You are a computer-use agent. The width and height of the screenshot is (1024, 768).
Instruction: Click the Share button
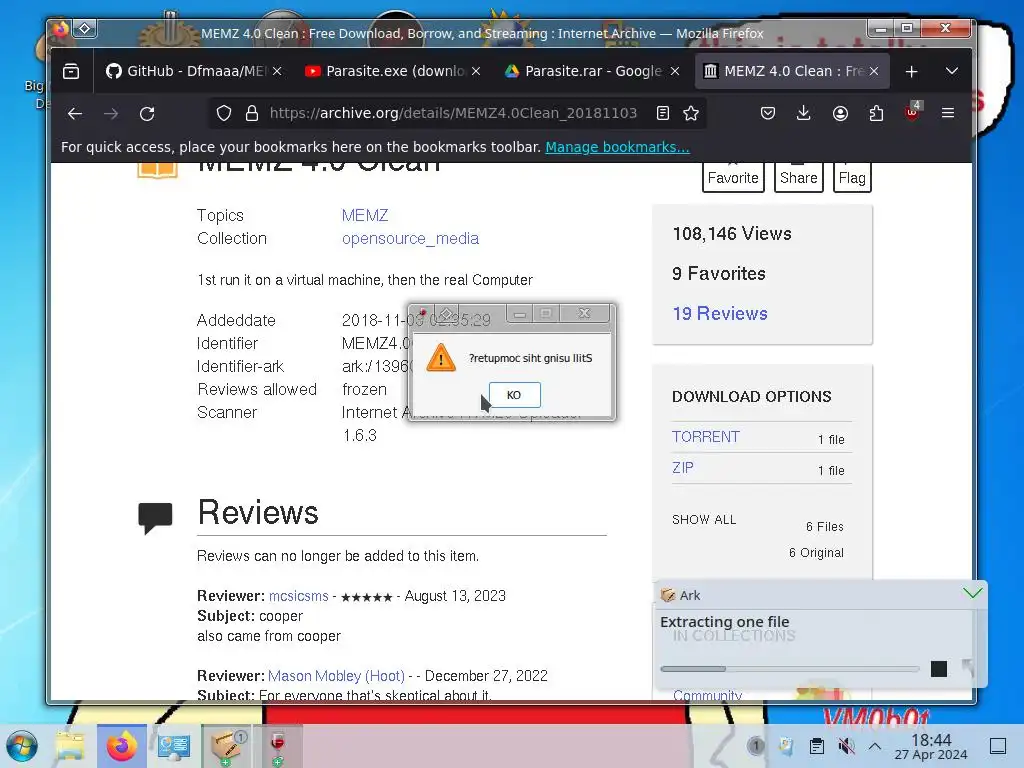coord(798,178)
